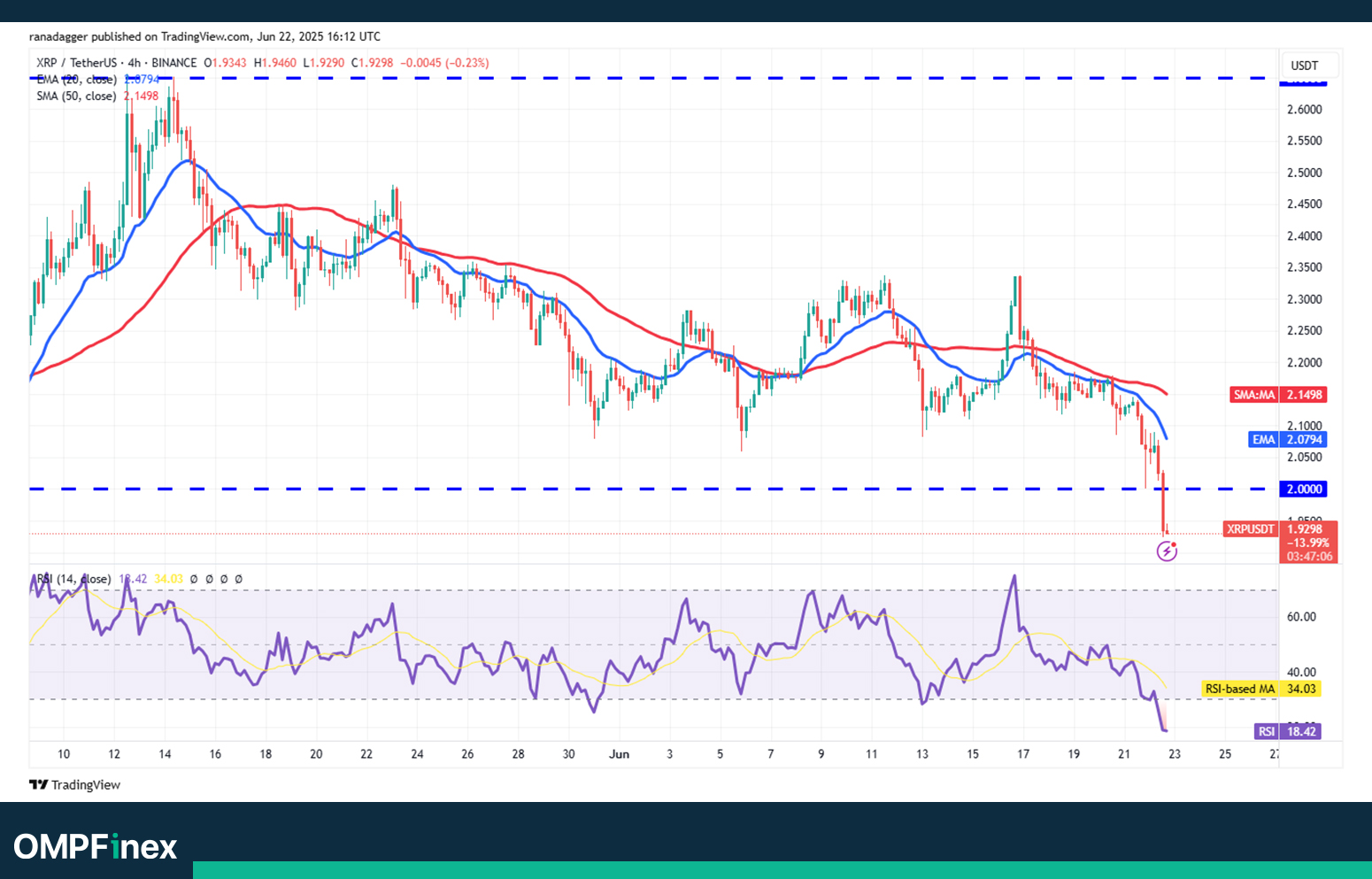The height and width of the screenshot is (879, 1372).
Task: Click the red XRPUSDT price label
Action: (x=1250, y=529)
